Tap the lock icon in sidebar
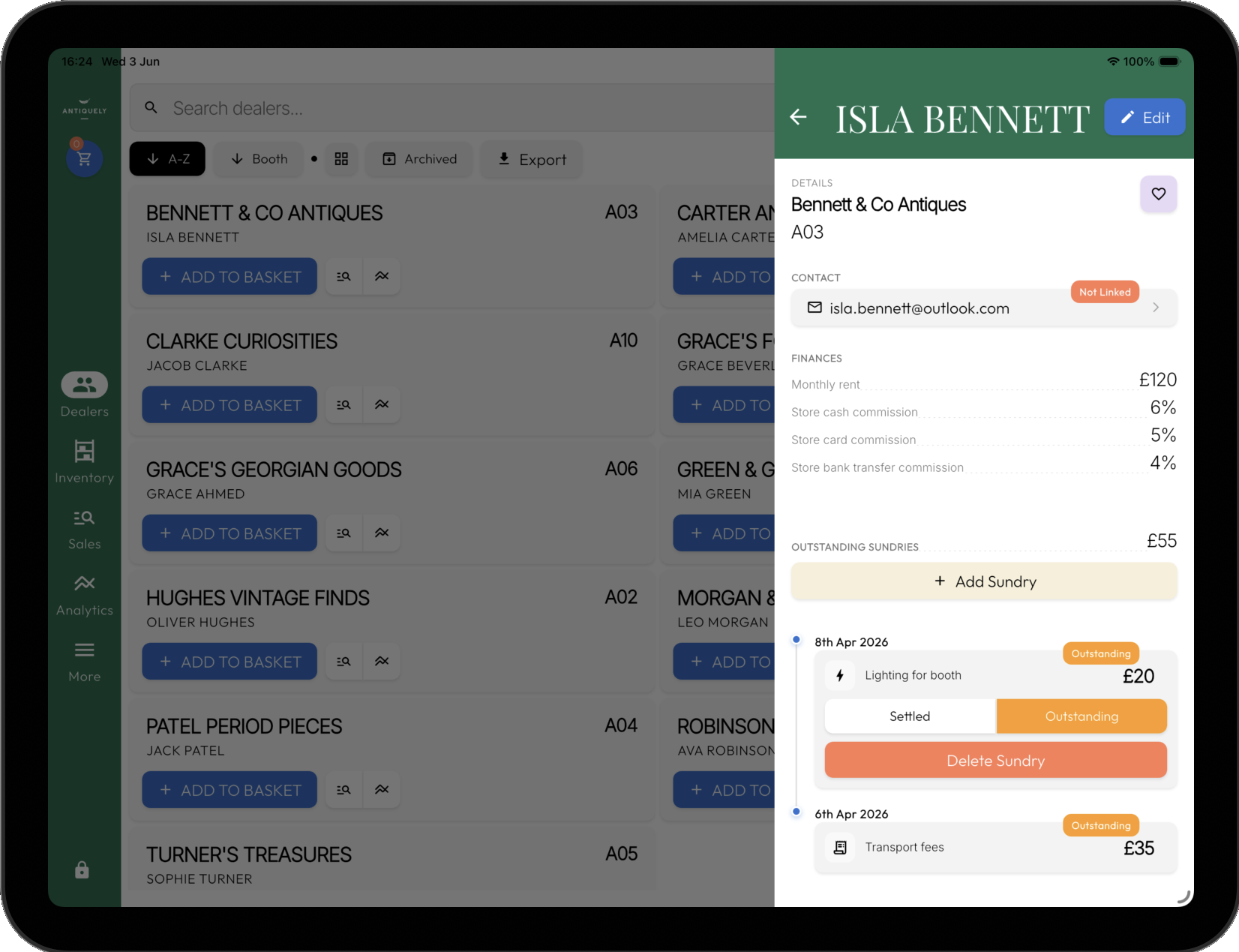Screen dimensions: 1239x952 click(82, 869)
